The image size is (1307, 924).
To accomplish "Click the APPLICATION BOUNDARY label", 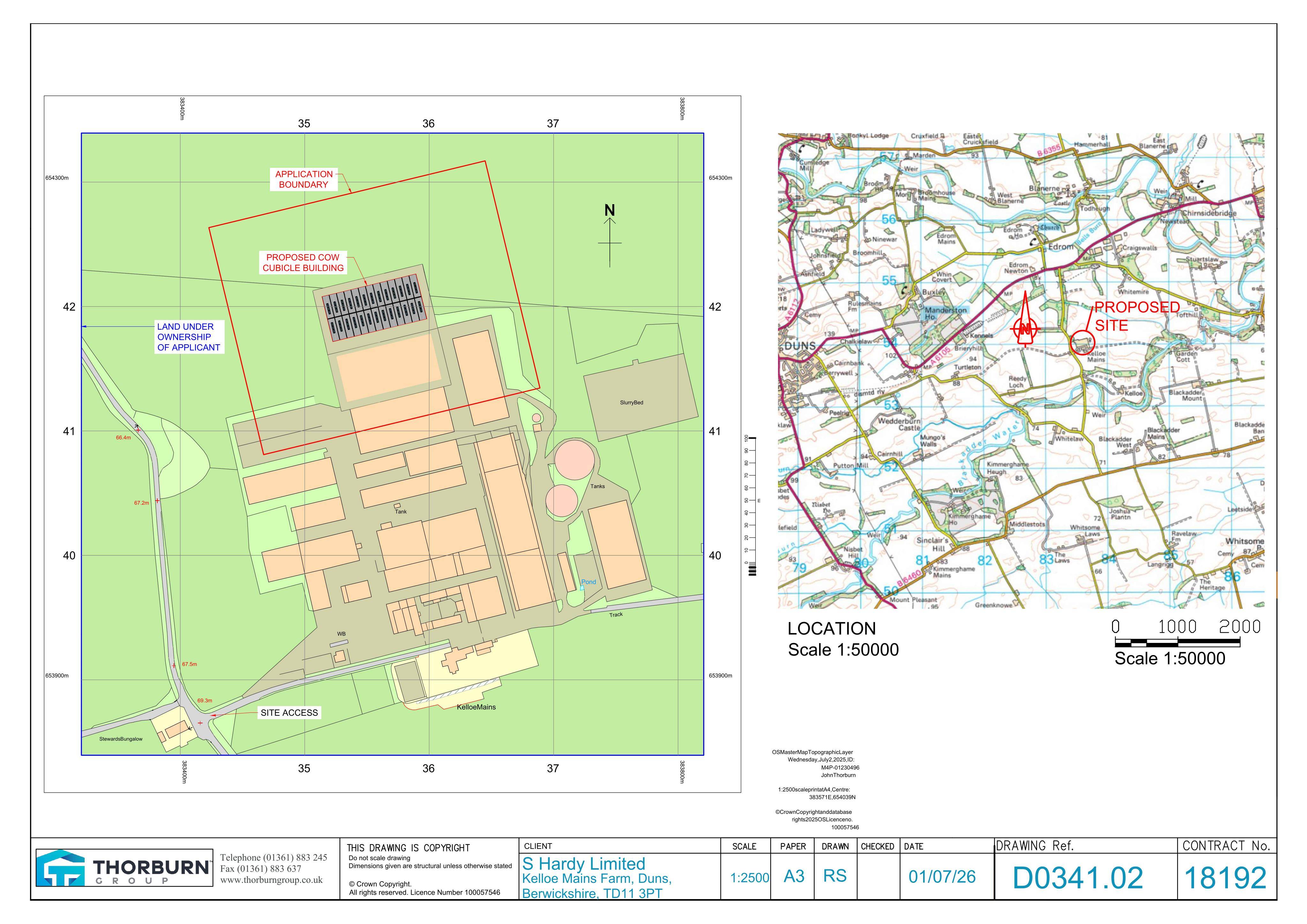I will point(303,179).
